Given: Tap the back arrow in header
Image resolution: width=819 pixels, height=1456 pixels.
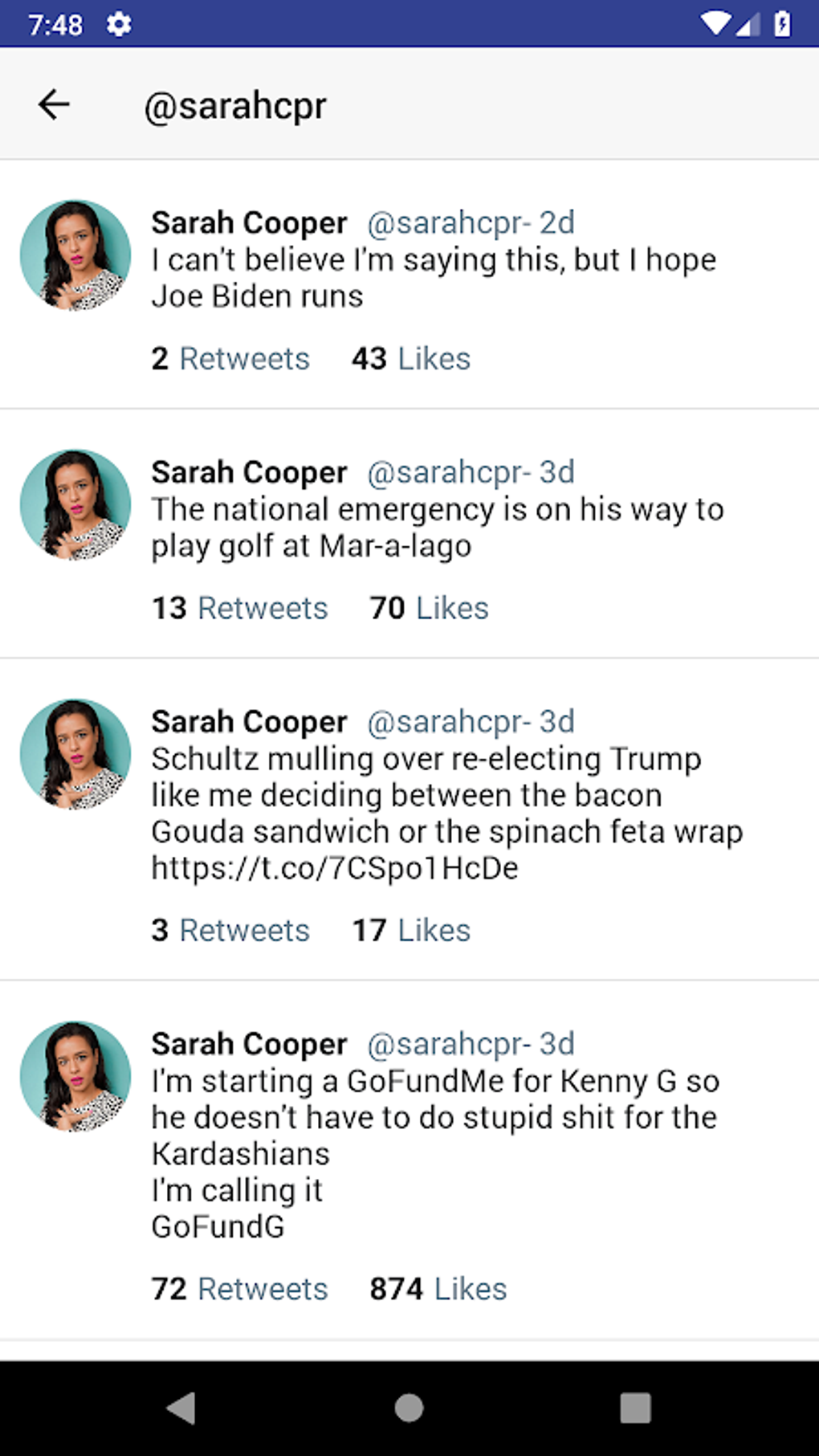Looking at the screenshot, I should coord(54,104).
